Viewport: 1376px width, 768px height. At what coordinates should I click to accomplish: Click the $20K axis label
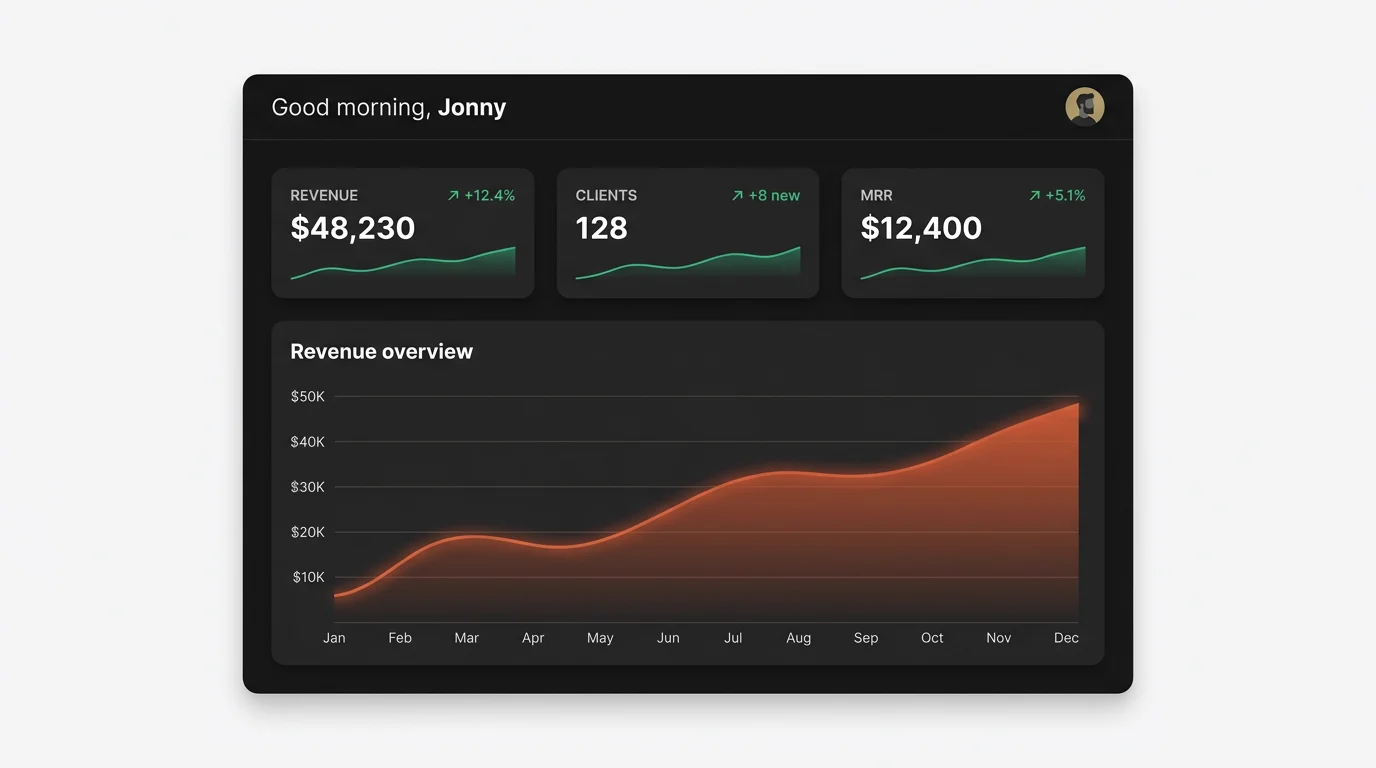[x=308, y=532]
